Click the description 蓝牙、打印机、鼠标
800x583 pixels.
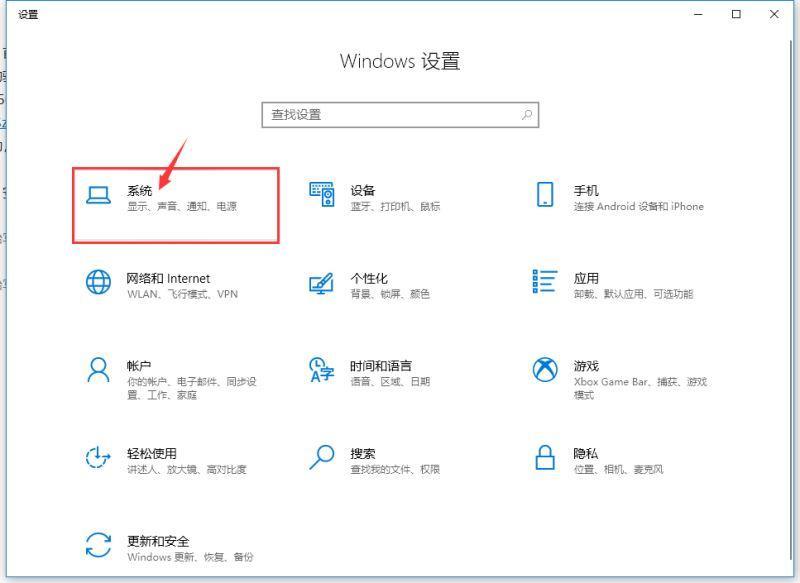tap(395, 207)
